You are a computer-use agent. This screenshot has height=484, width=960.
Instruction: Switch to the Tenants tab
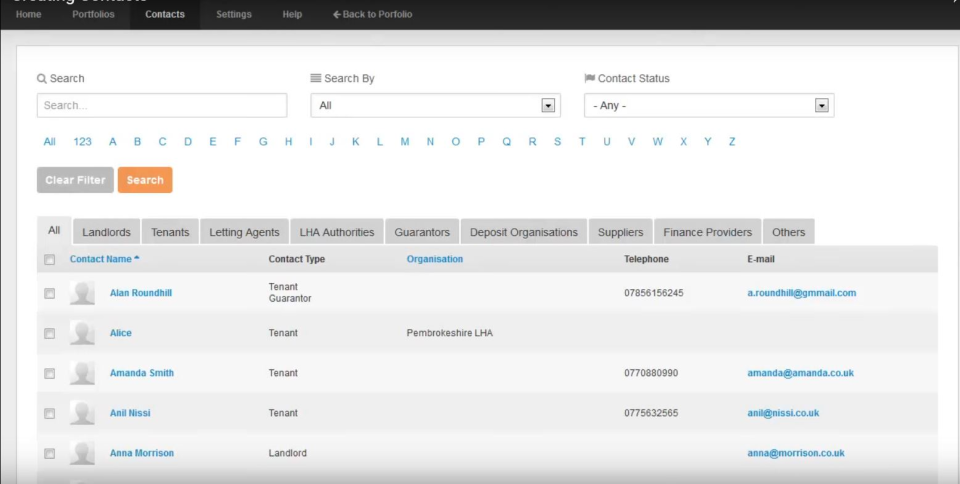[x=170, y=232]
